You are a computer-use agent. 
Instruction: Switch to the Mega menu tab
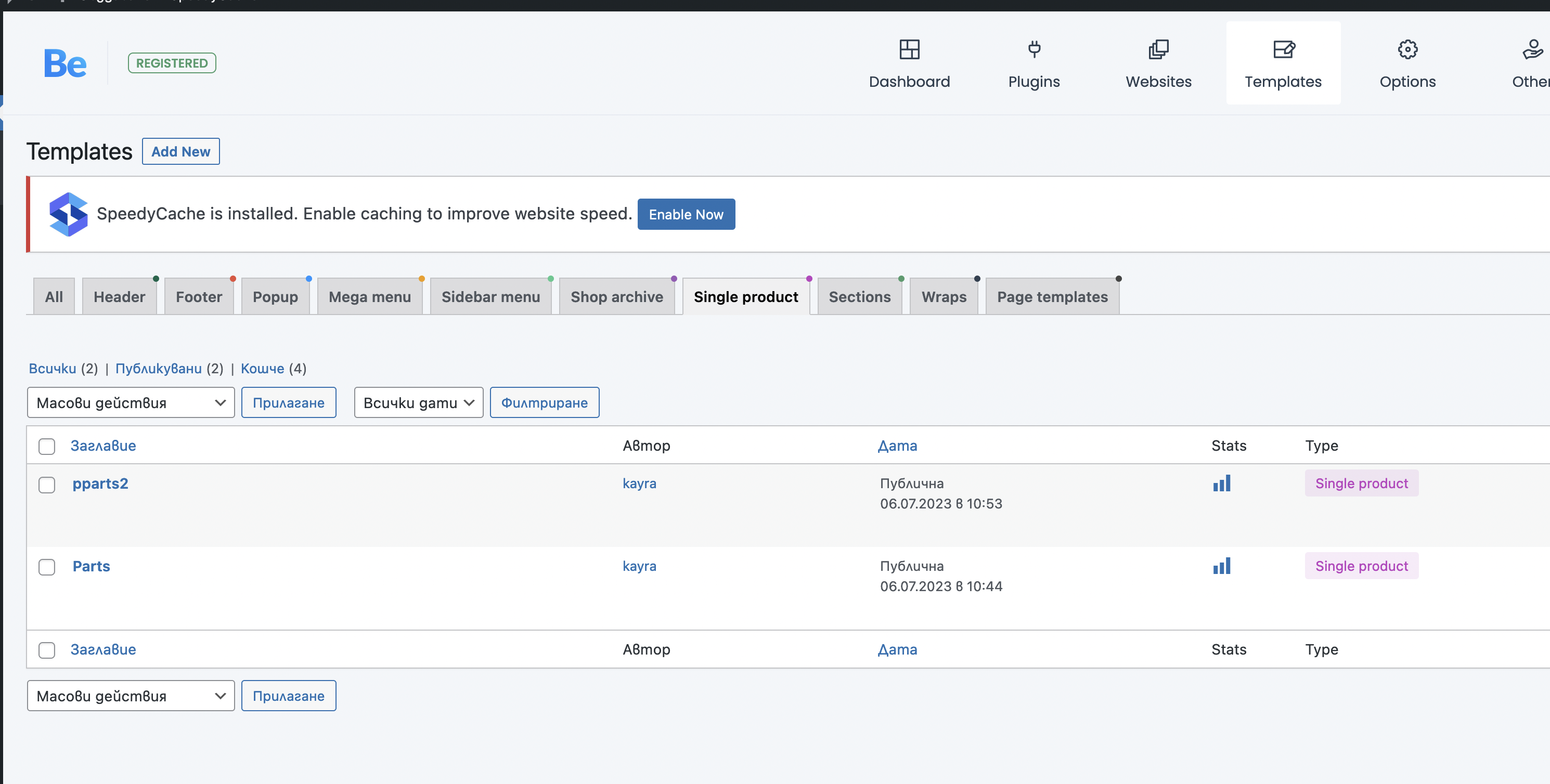tap(369, 296)
